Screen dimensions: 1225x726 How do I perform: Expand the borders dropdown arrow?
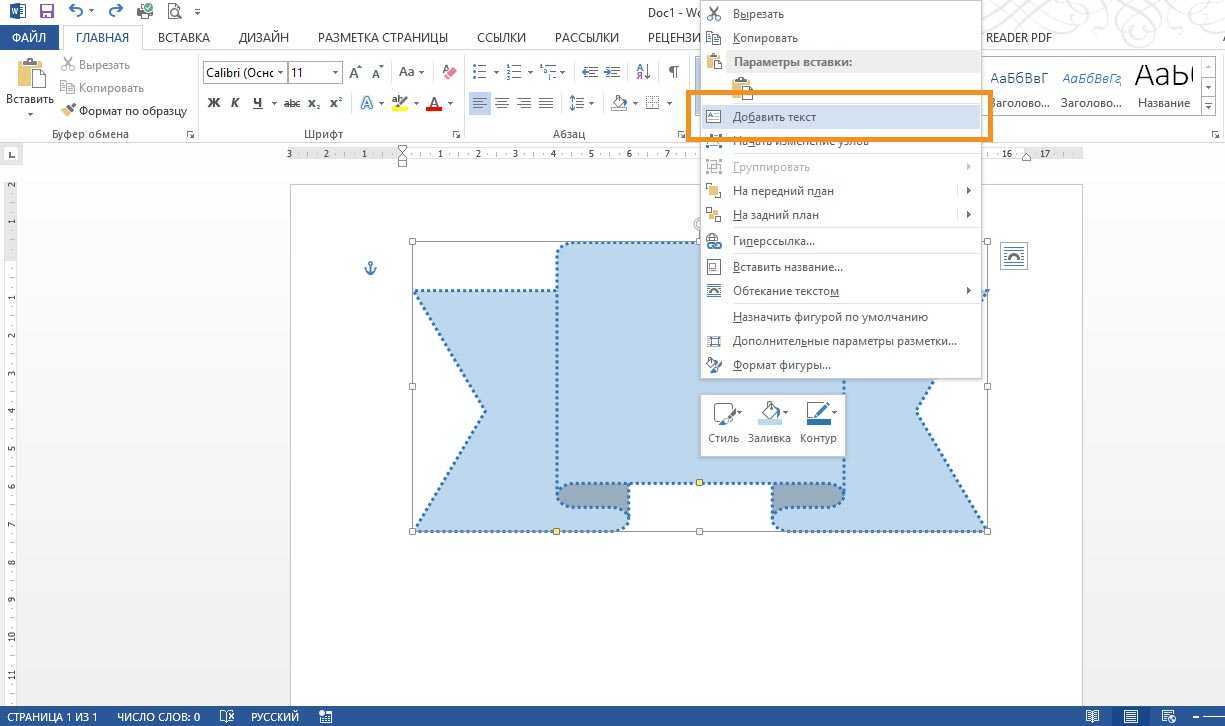coord(670,103)
